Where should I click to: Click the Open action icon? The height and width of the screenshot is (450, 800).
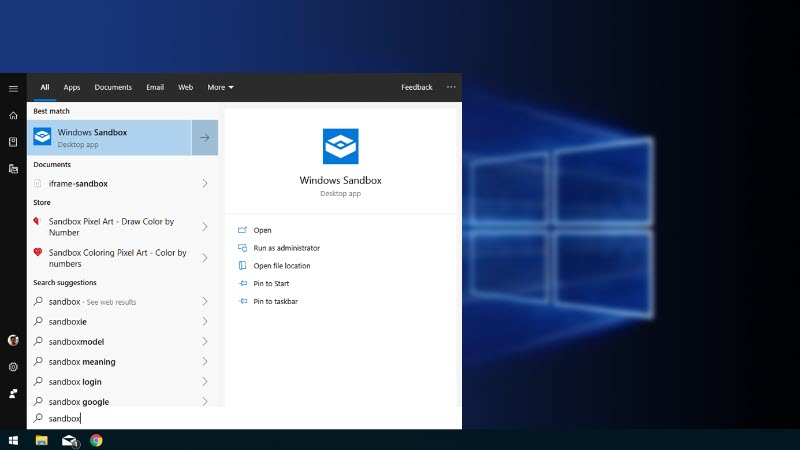[x=242, y=230]
